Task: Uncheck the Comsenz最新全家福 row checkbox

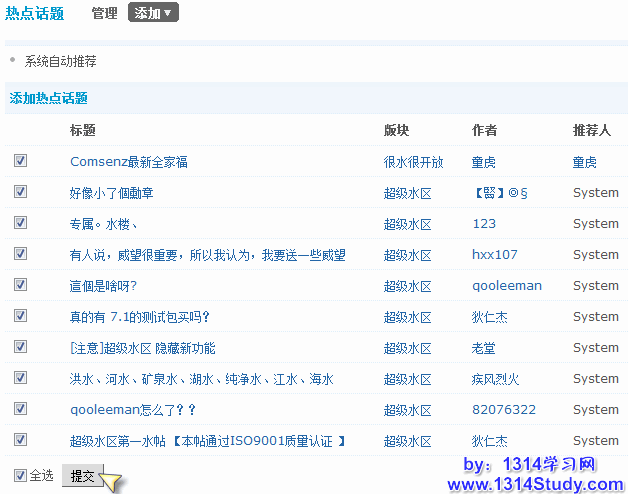Action: 21,161
